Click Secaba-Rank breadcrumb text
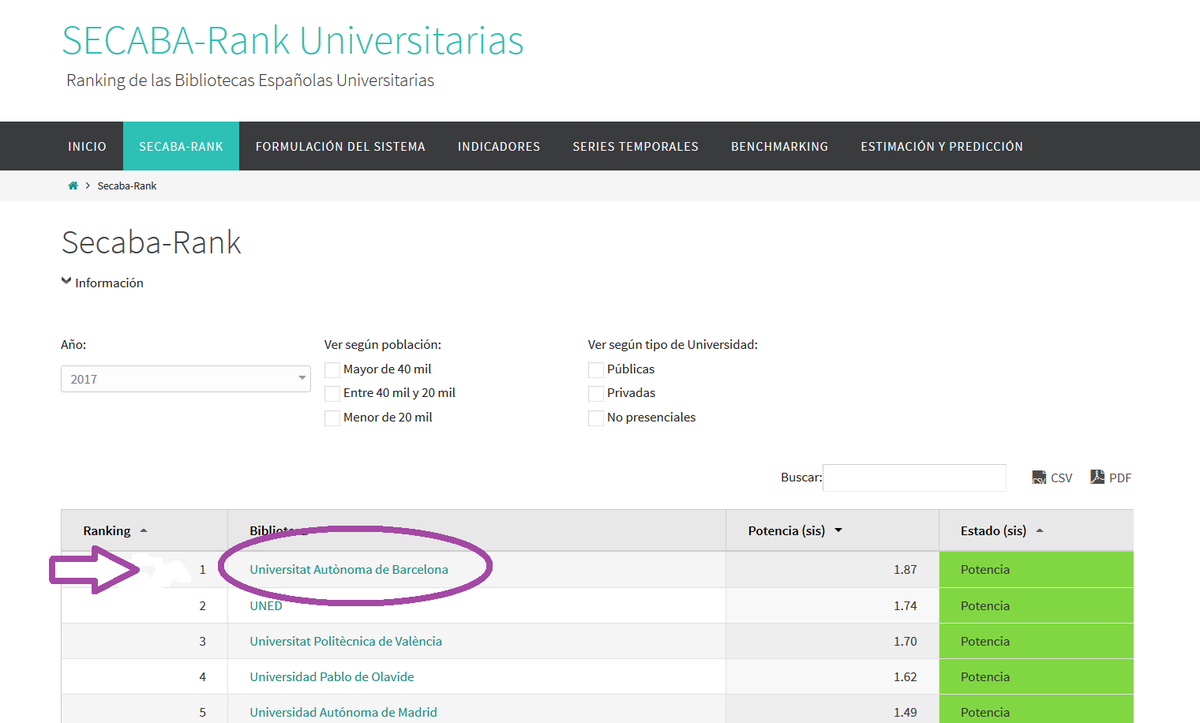This screenshot has height=723, width=1200. pos(127,186)
